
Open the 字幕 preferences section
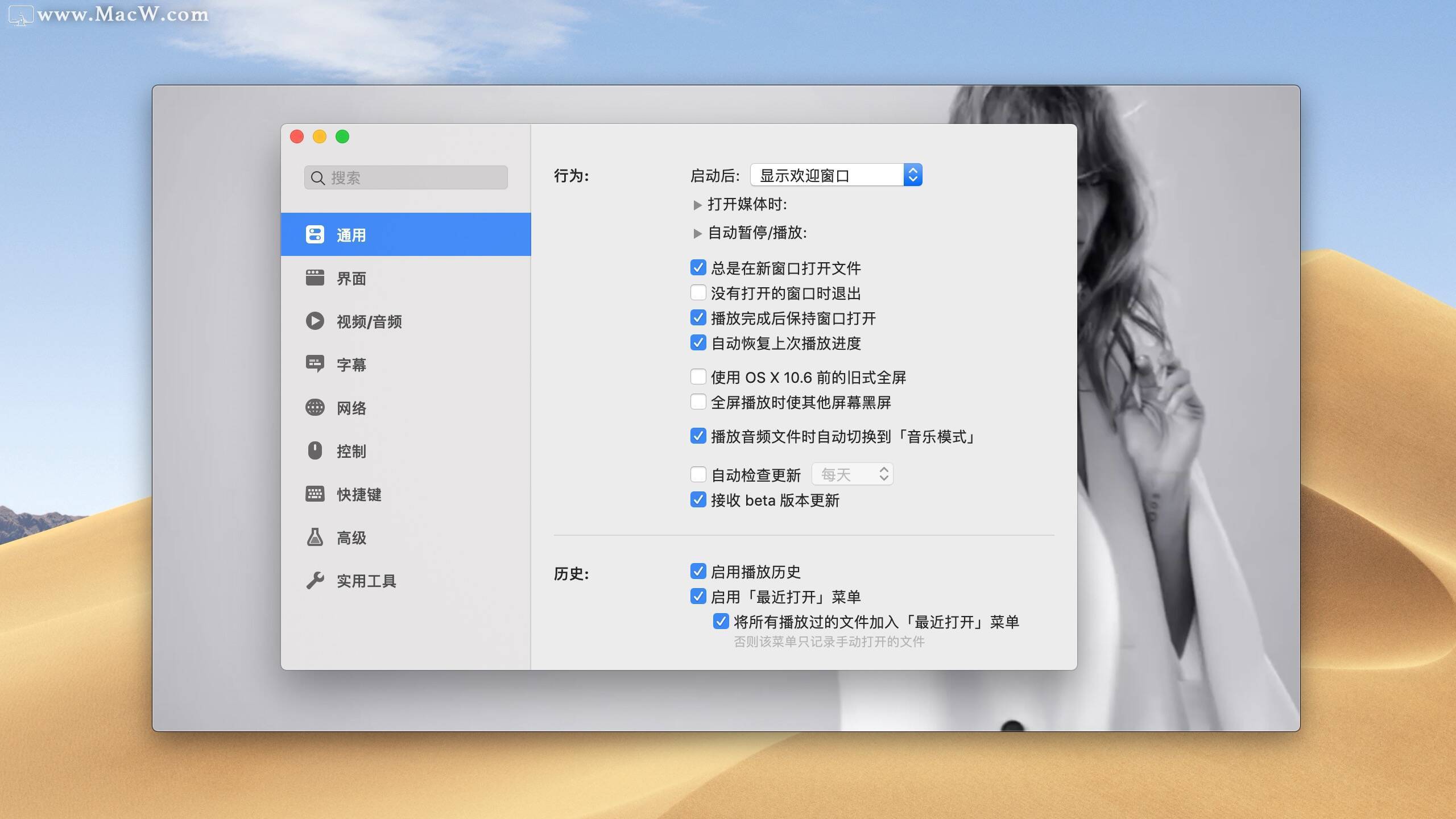[406, 365]
